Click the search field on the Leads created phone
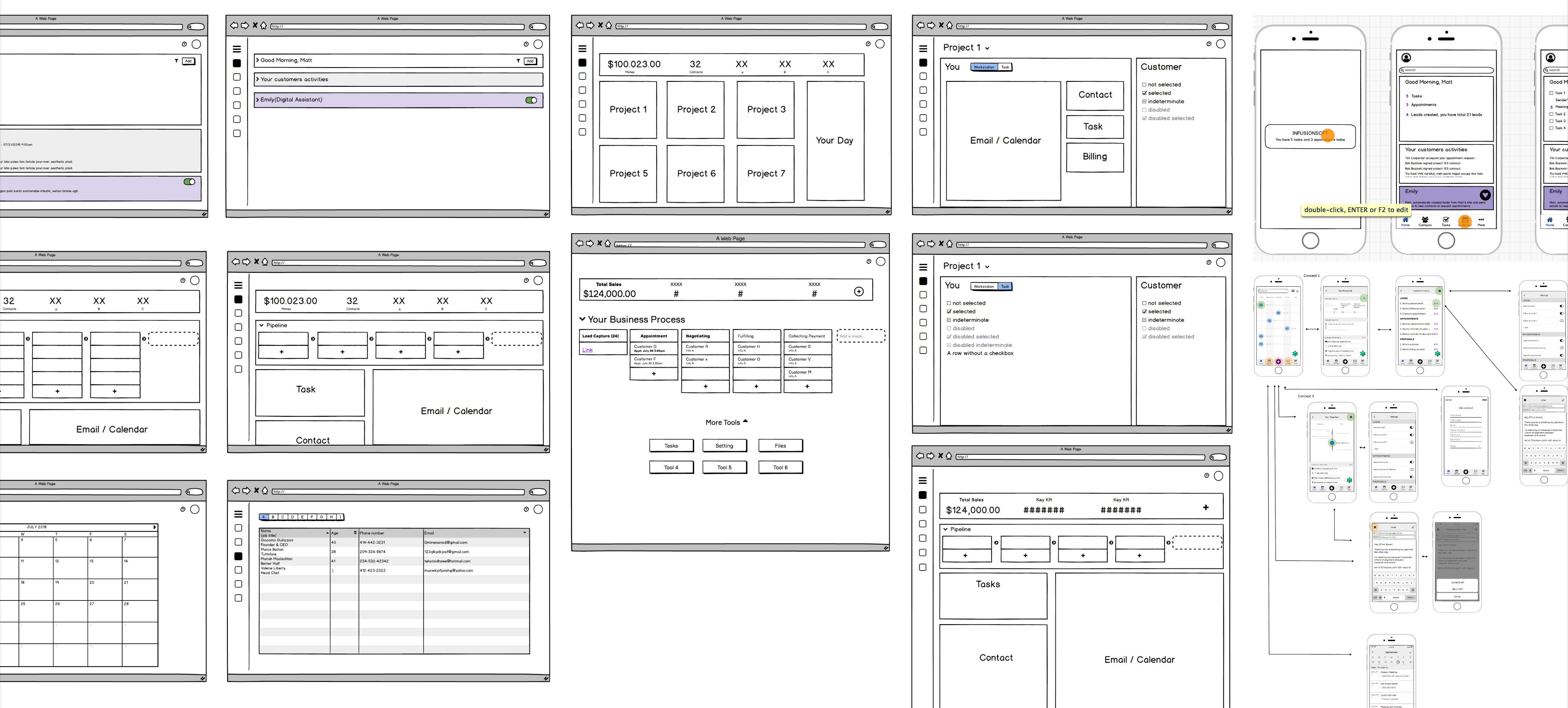1568x708 pixels. (1446, 70)
